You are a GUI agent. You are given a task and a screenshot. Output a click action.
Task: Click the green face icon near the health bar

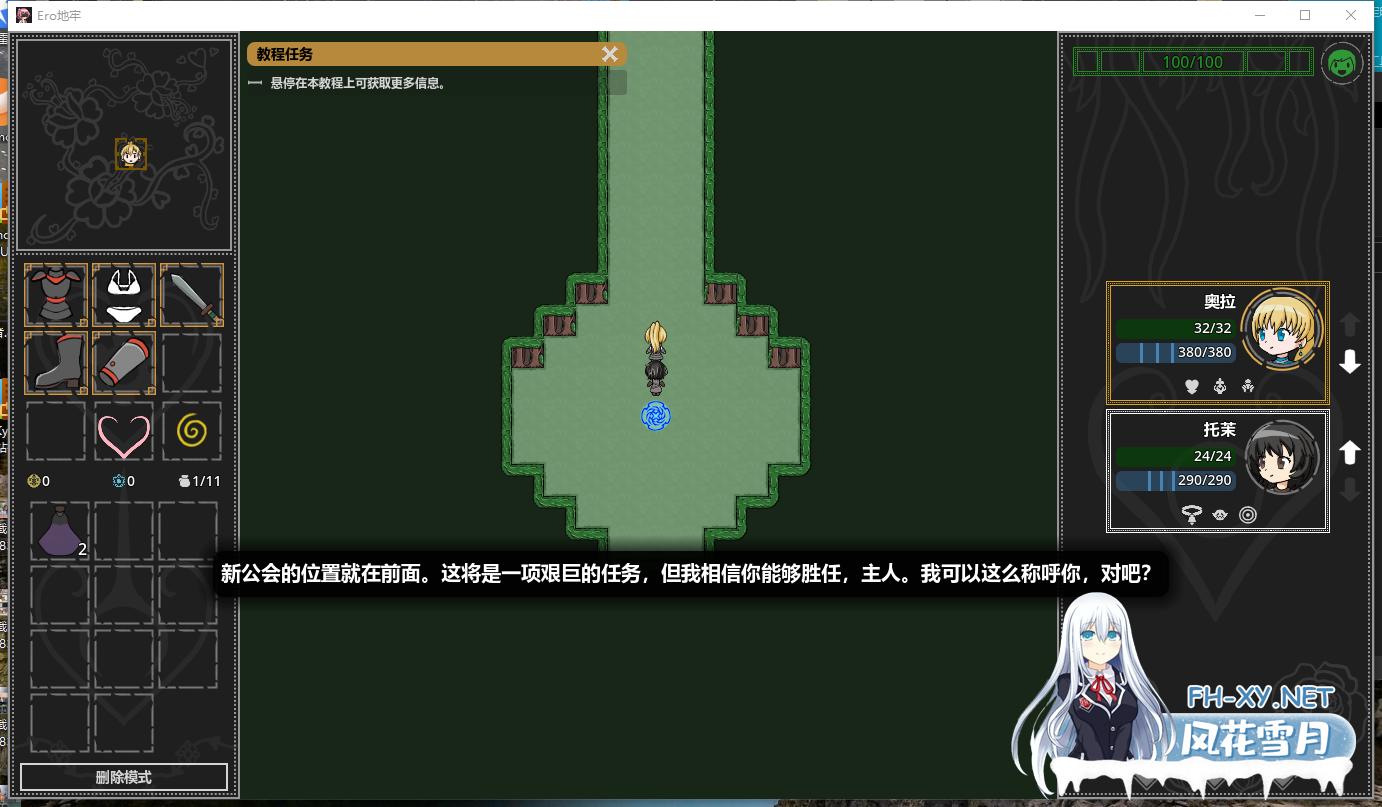pos(1342,62)
